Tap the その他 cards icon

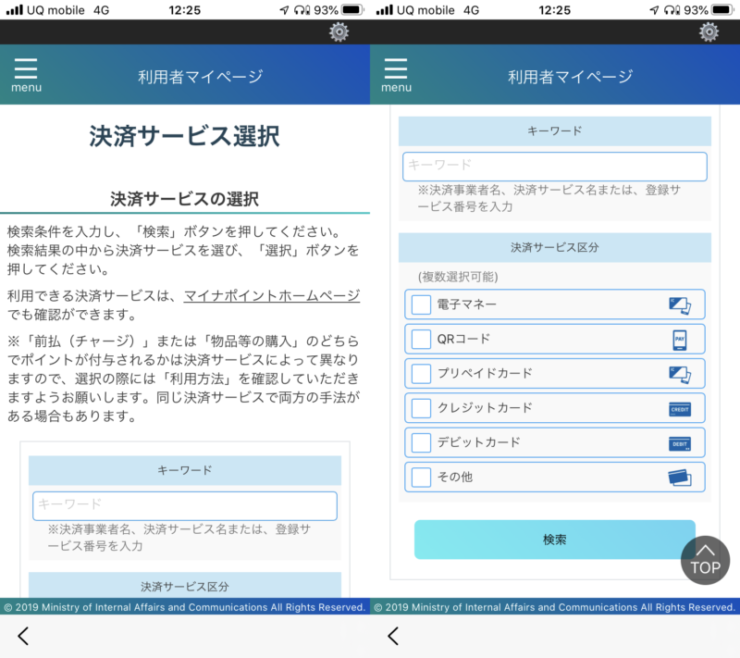click(x=680, y=478)
